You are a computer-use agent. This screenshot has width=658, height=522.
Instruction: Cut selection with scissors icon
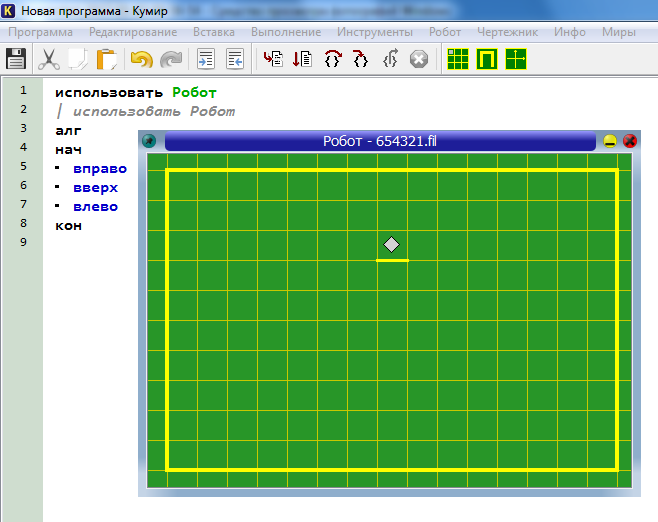pos(49,59)
